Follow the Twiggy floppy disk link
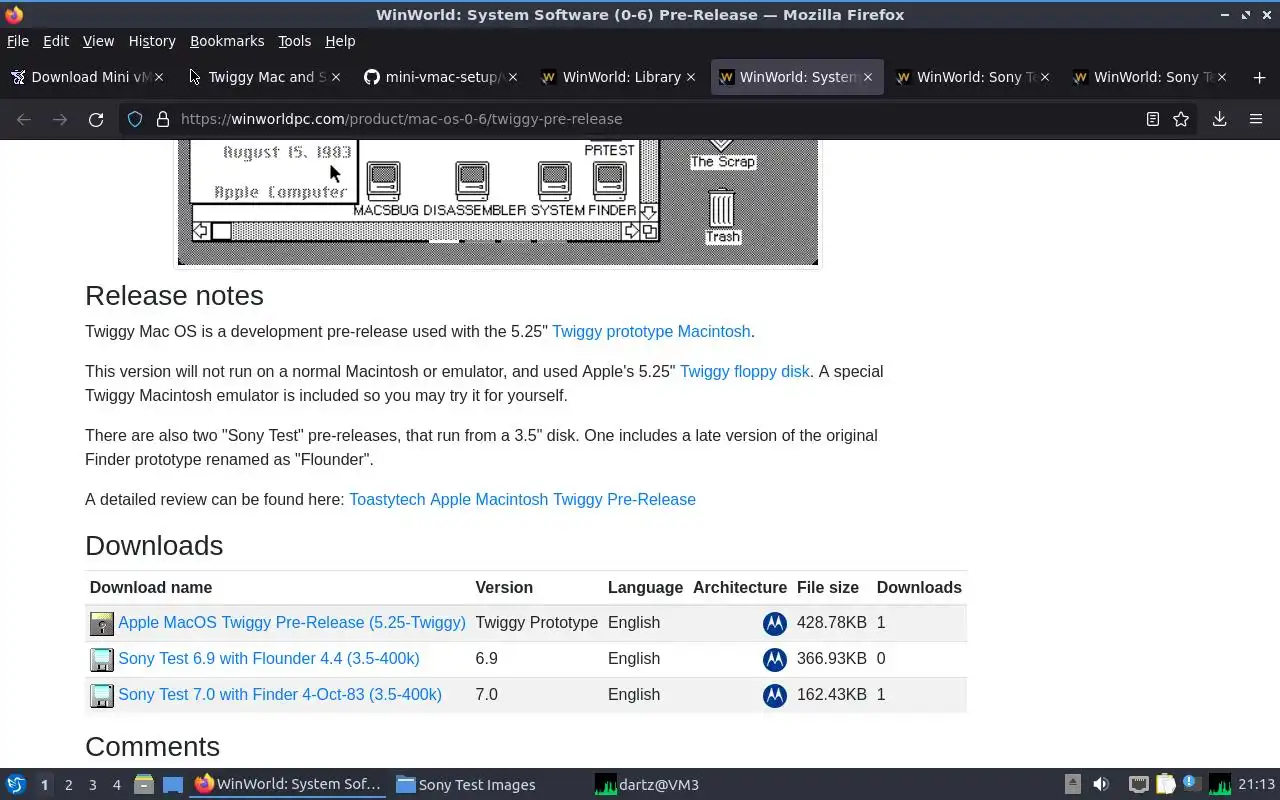The width and height of the screenshot is (1280, 800). (745, 371)
